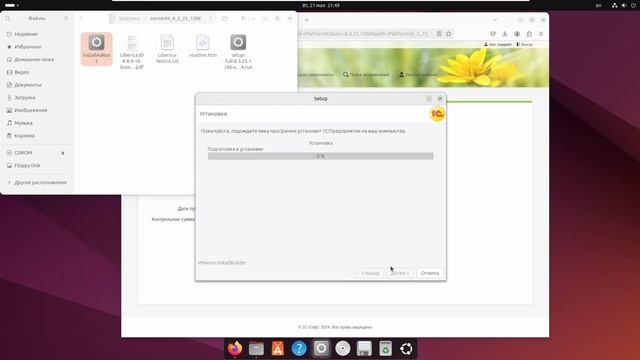Open Firefox list all tabs dropdown

point(495,20)
